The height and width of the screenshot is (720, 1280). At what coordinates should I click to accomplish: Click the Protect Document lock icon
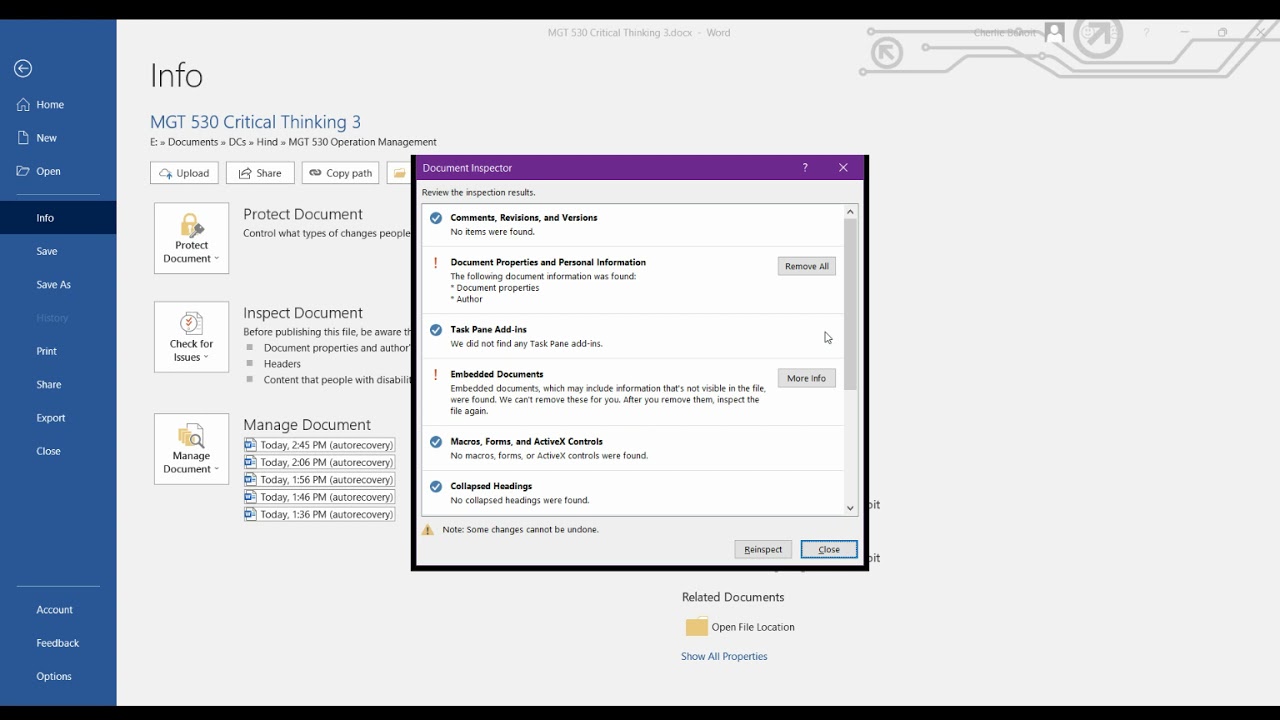click(191, 224)
